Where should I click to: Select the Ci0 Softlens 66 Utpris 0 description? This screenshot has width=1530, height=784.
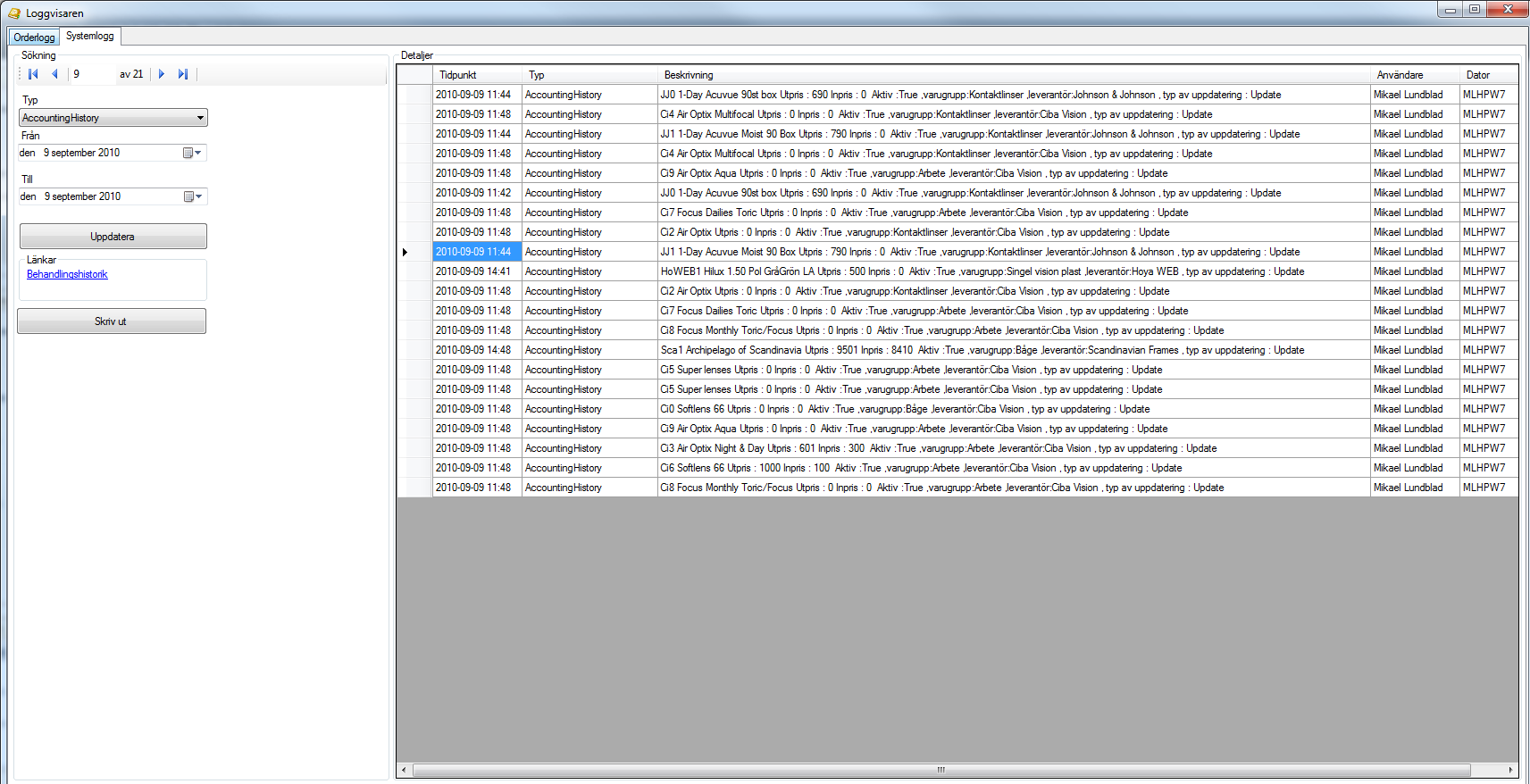click(1014, 409)
